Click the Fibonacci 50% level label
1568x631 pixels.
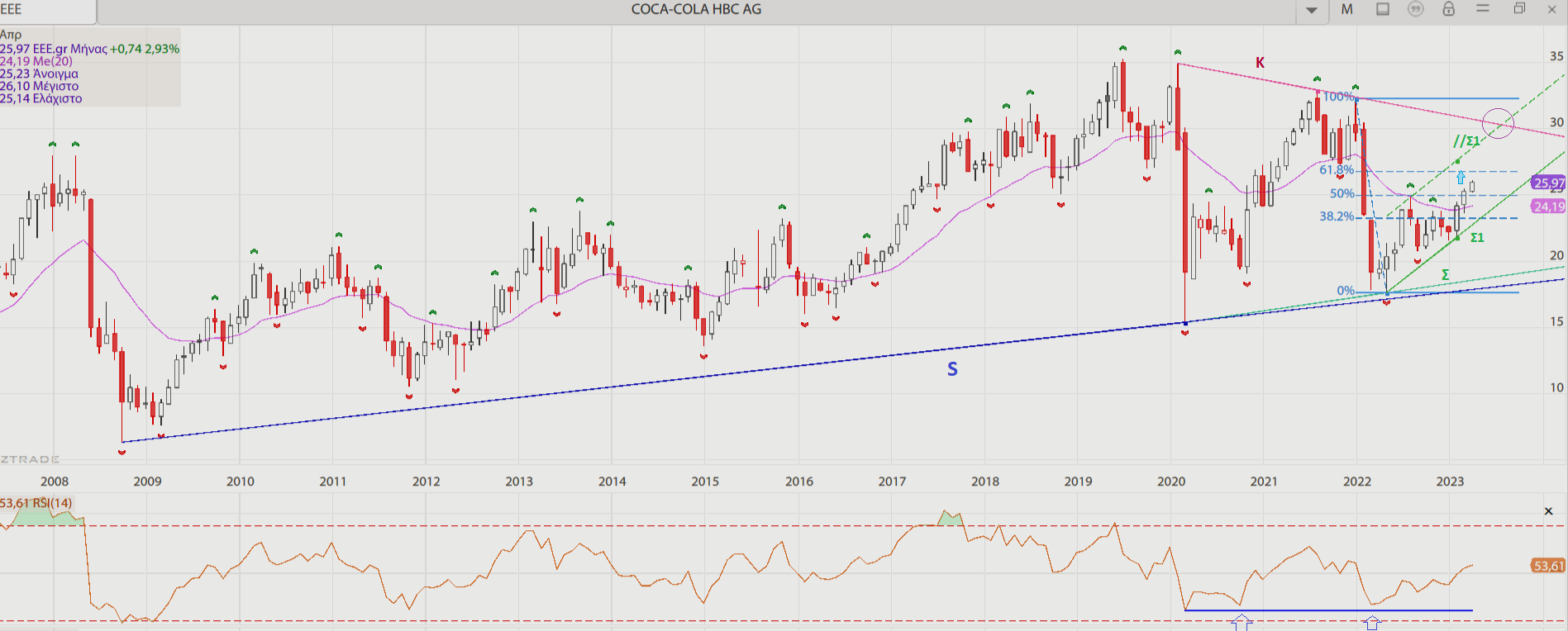pyautogui.click(x=1342, y=194)
